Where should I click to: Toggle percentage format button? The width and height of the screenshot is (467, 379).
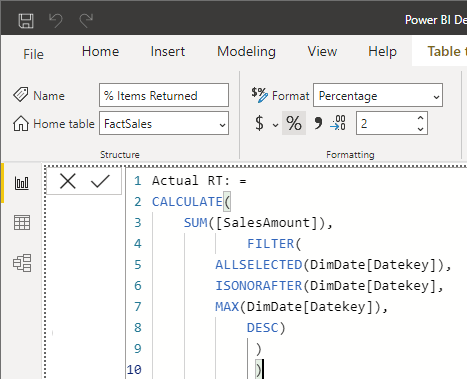point(294,123)
